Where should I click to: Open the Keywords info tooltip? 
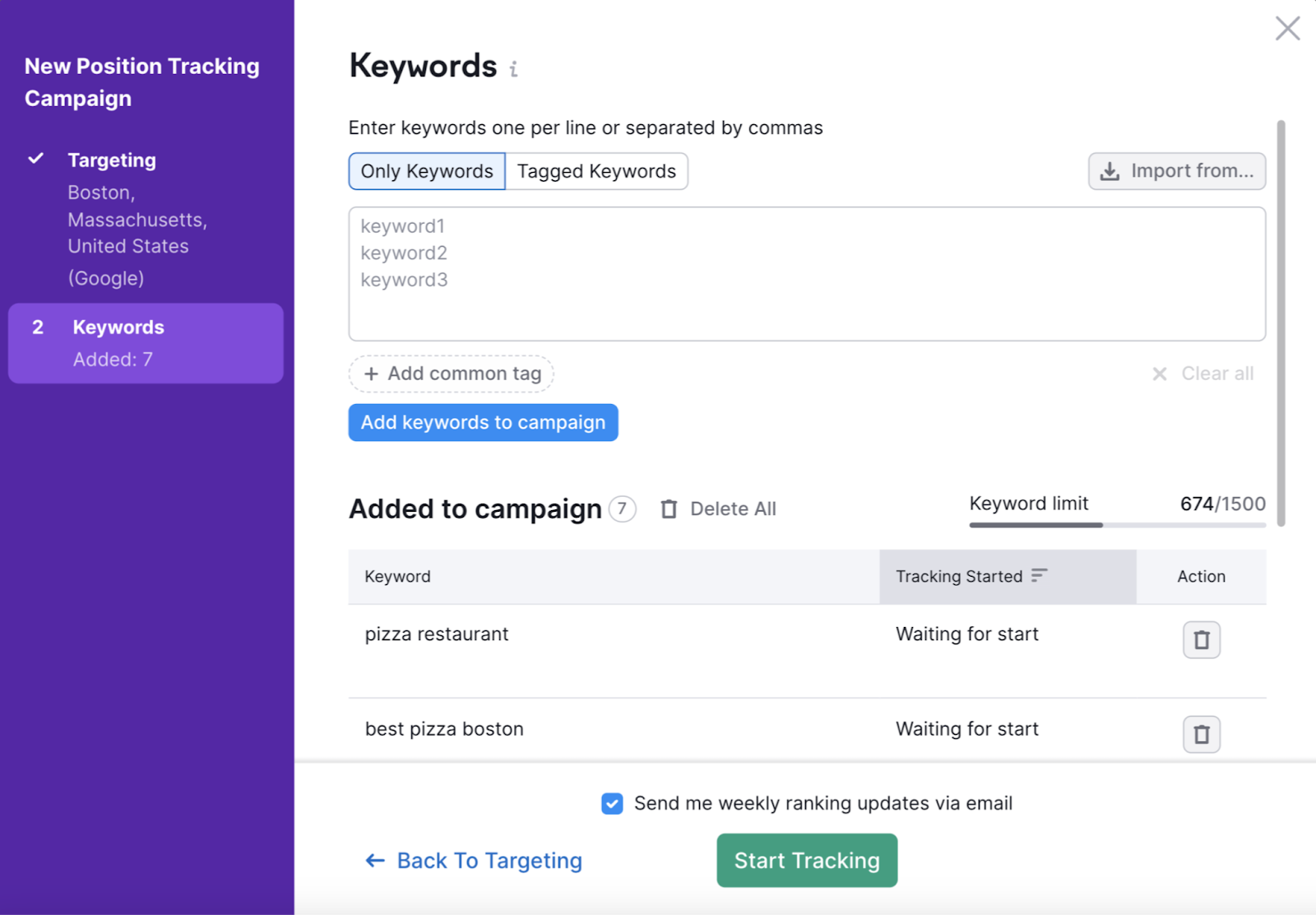pos(514,70)
